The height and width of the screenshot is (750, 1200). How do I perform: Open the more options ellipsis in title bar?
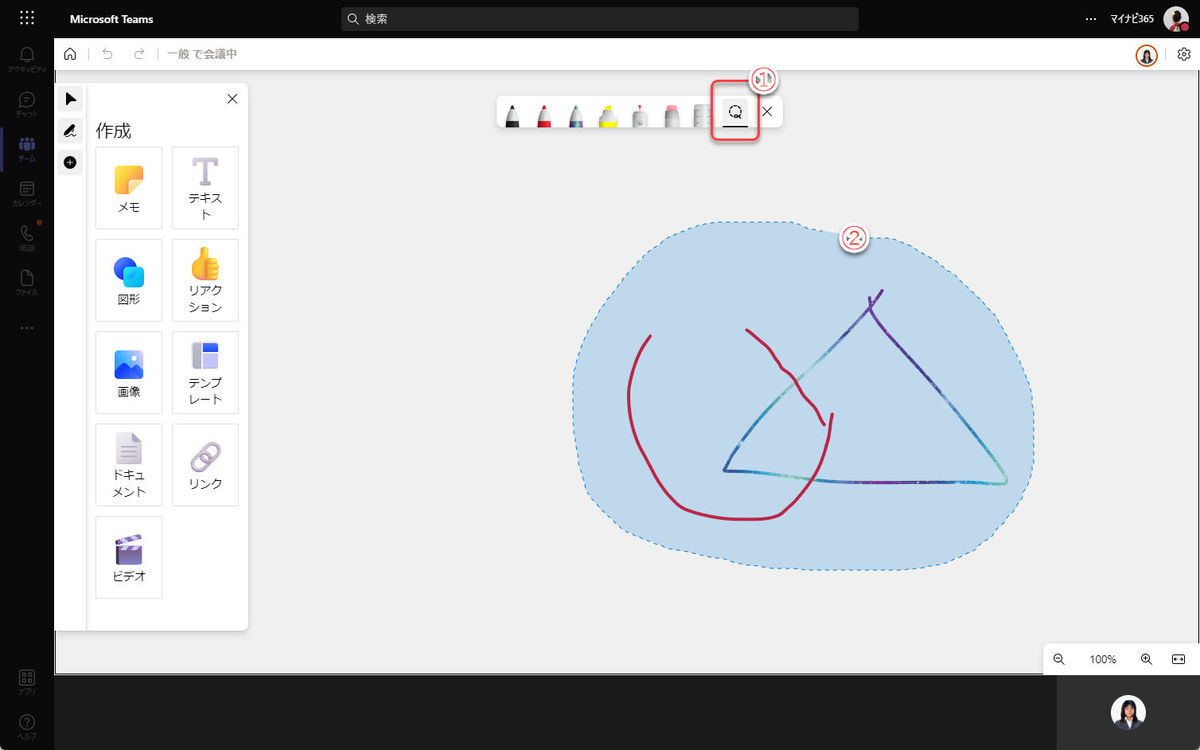(x=1091, y=19)
